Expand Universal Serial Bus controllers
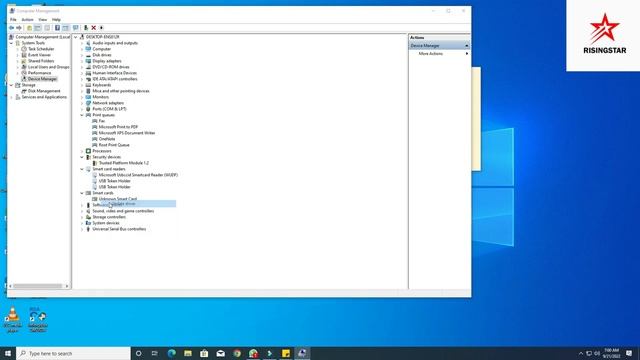Viewport: 640px width, 360px height. coord(82,229)
